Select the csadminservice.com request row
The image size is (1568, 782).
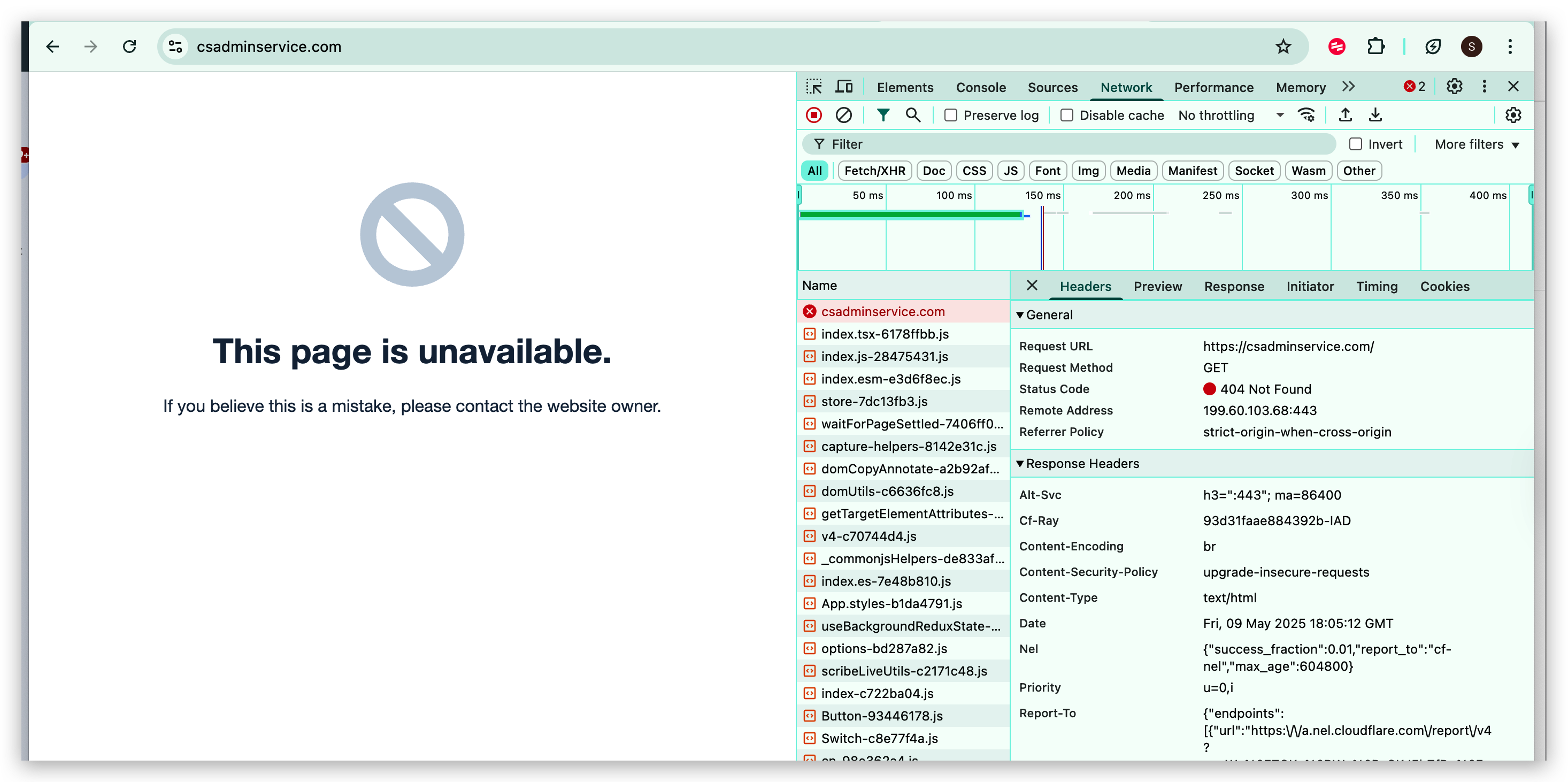(882, 311)
